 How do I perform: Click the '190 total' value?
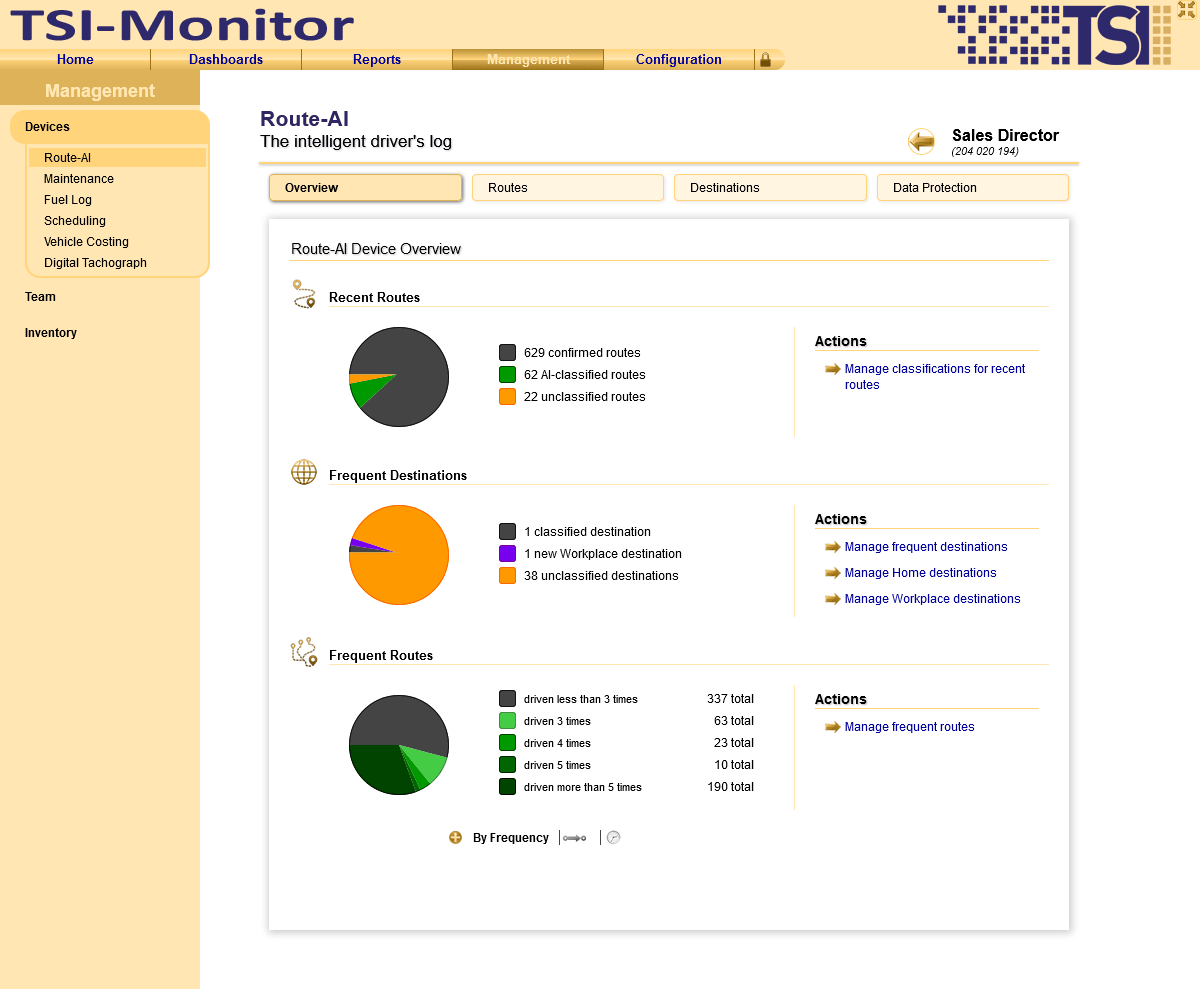(x=730, y=787)
